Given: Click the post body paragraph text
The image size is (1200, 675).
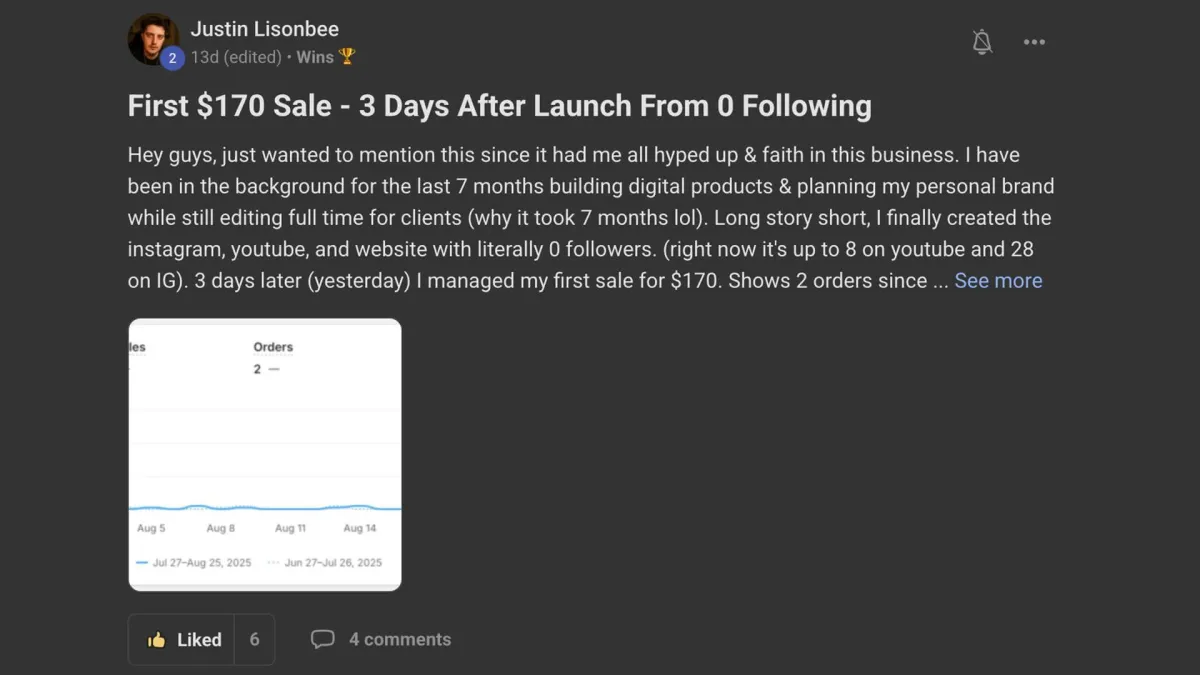Looking at the screenshot, I should click(590, 218).
